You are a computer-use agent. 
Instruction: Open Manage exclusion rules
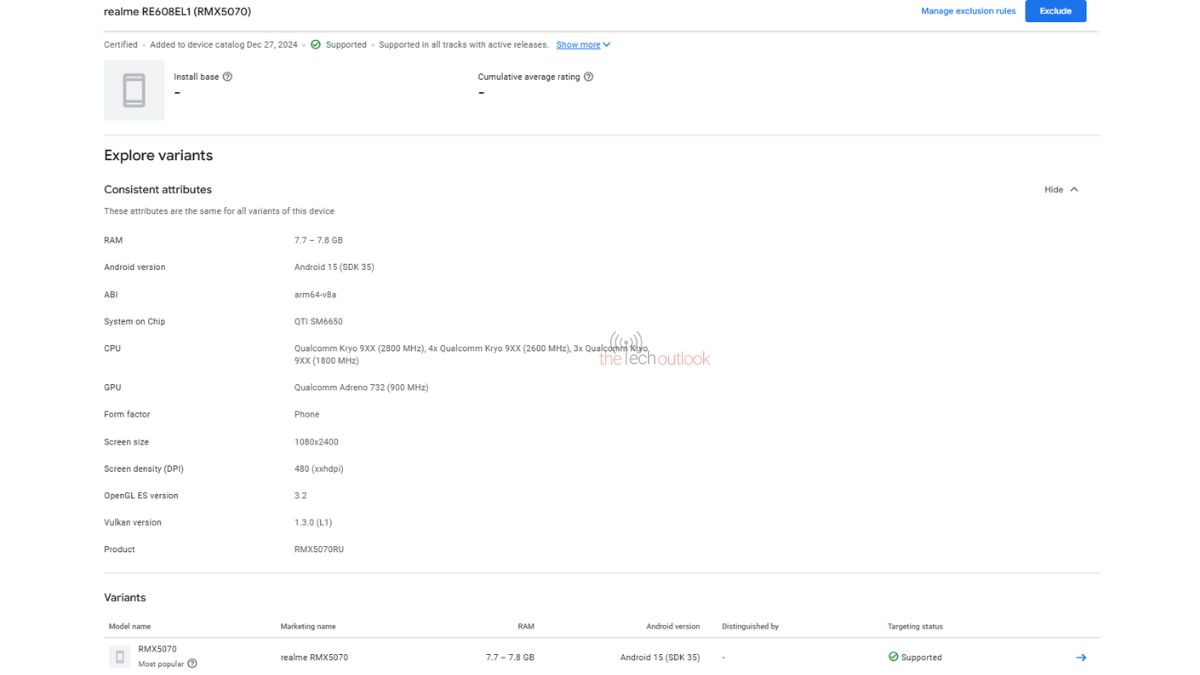pyautogui.click(x=967, y=10)
